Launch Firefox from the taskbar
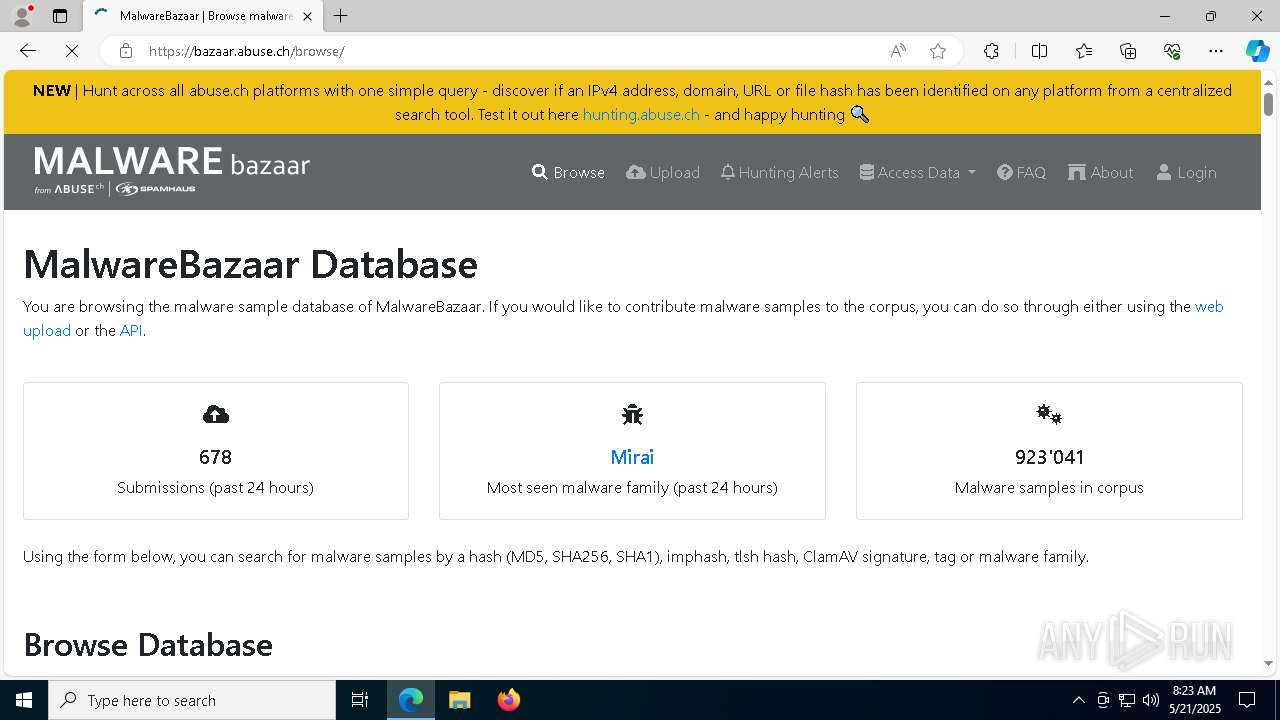Image resolution: width=1280 pixels, height=720 pixels. tap(508, 700)
